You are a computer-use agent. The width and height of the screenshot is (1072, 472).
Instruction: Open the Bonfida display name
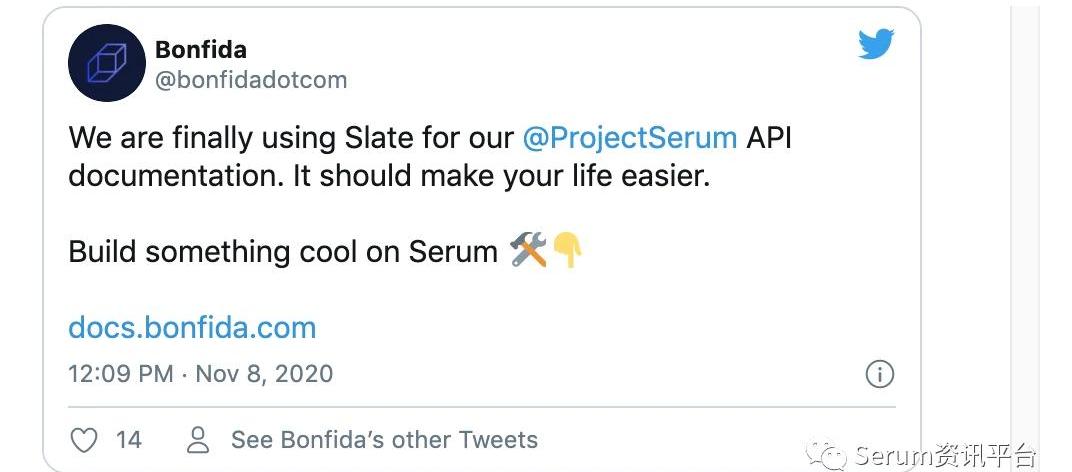(x=201, y=49)
